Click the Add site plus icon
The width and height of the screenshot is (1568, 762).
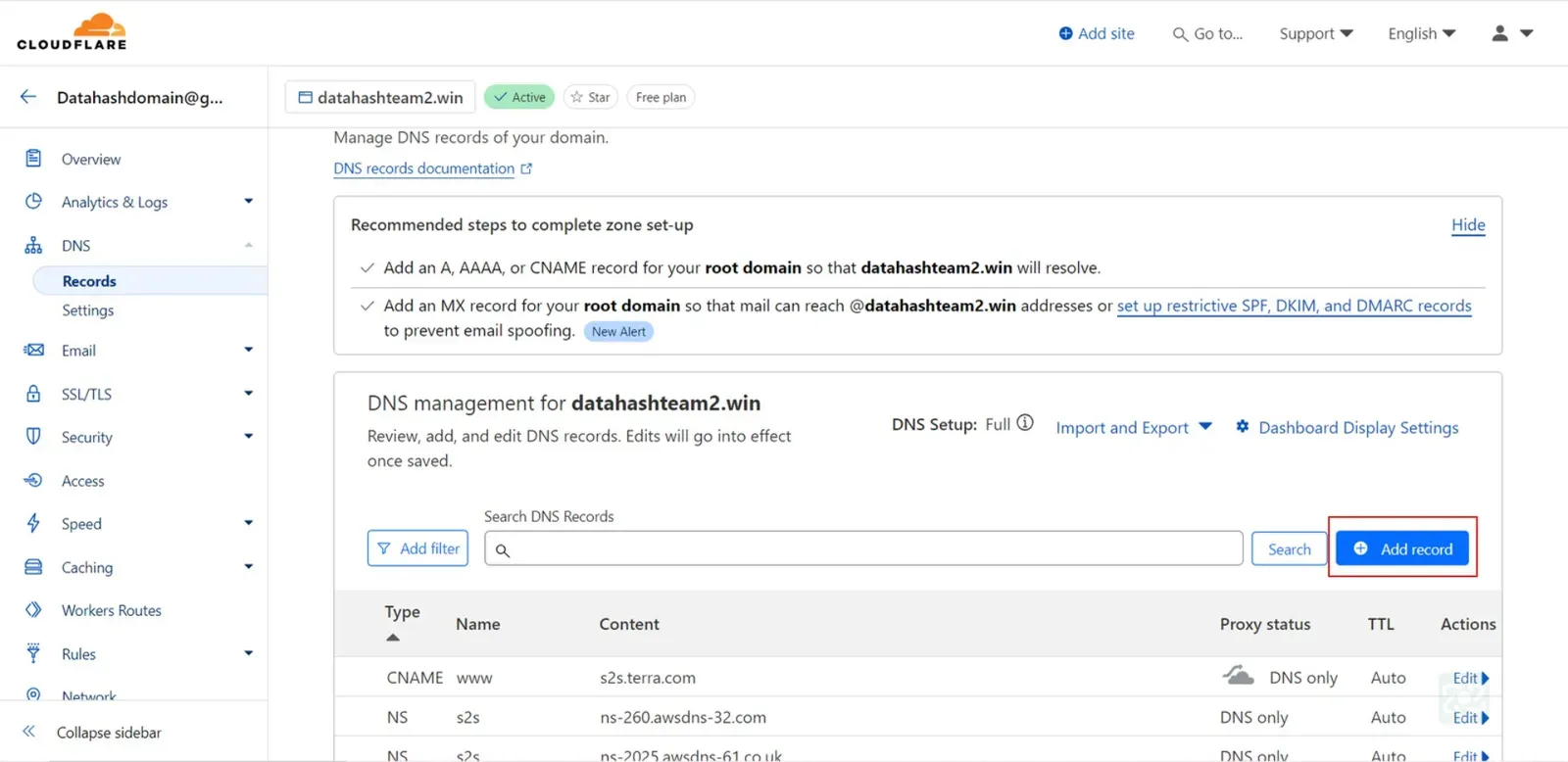[x=1065, y=33]
